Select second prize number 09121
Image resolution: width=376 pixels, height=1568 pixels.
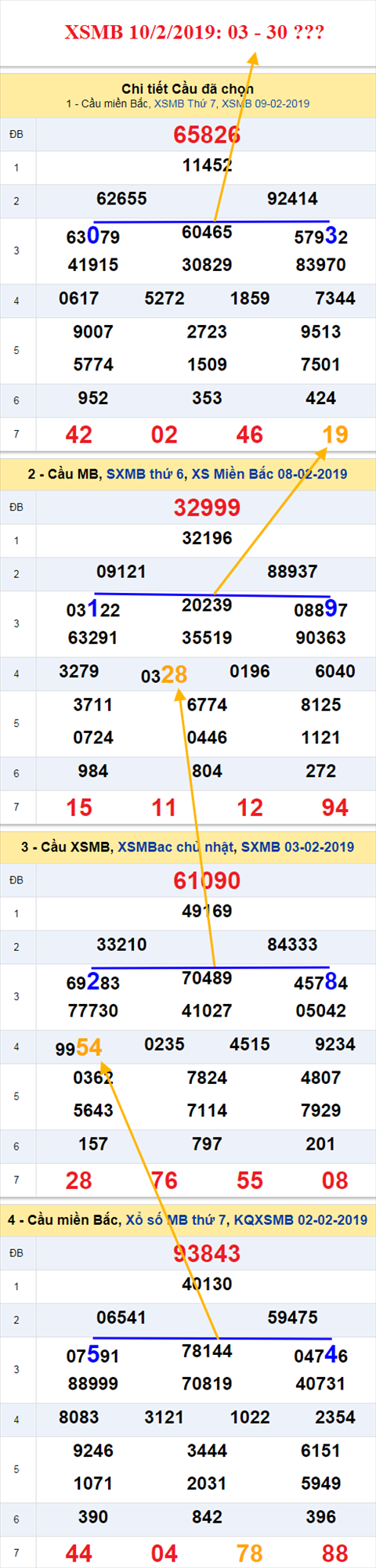pos(121,572)
